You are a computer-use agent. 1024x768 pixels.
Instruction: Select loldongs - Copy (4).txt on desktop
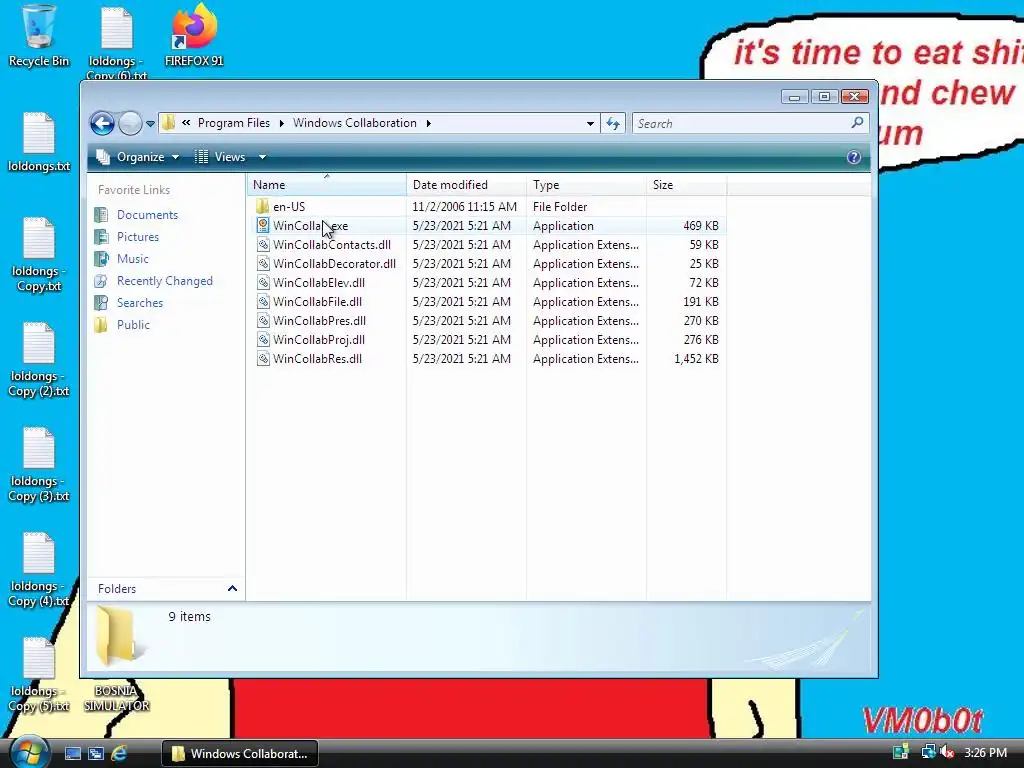39,569
